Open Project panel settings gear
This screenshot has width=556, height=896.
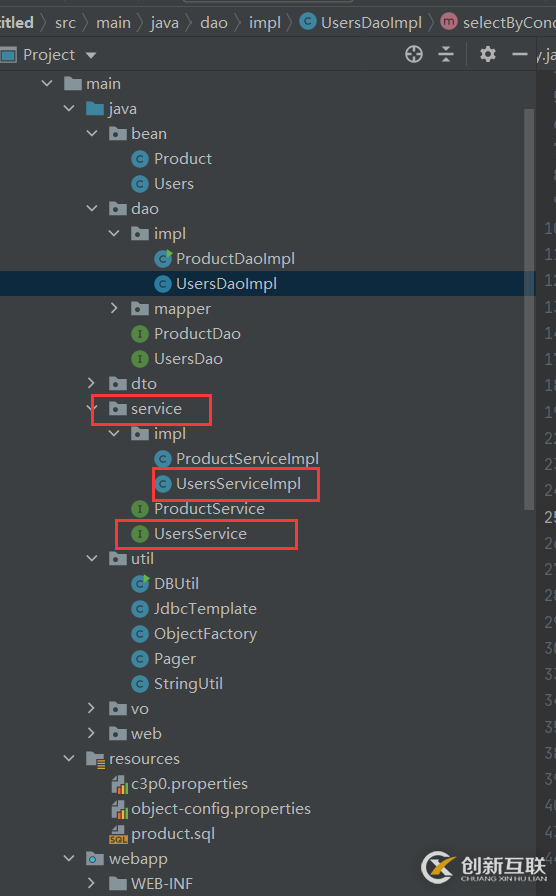[x=487, y=54]
